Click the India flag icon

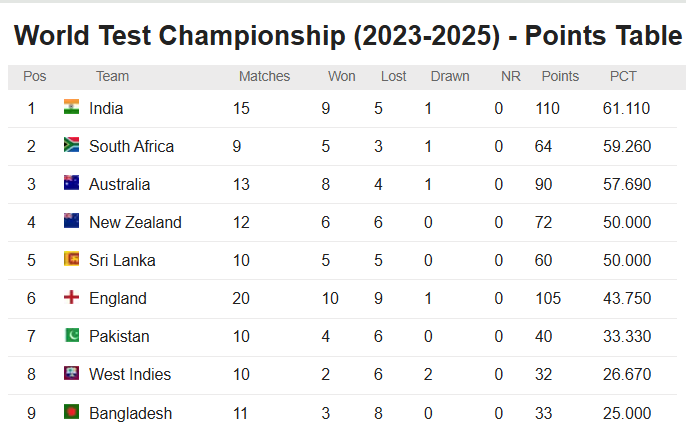[71, 107]
